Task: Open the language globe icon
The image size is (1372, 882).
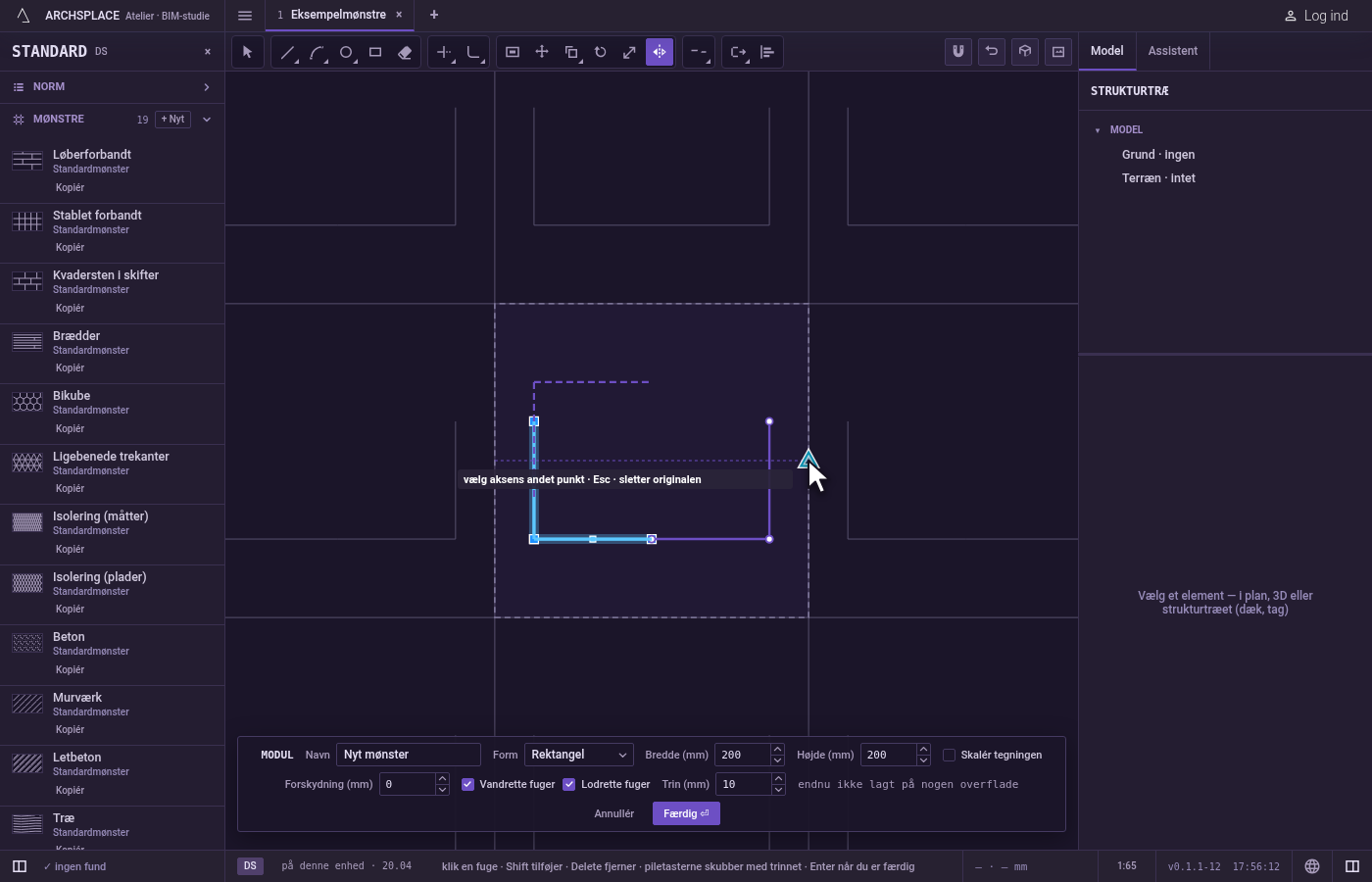Action: [x=1312, y=866]
